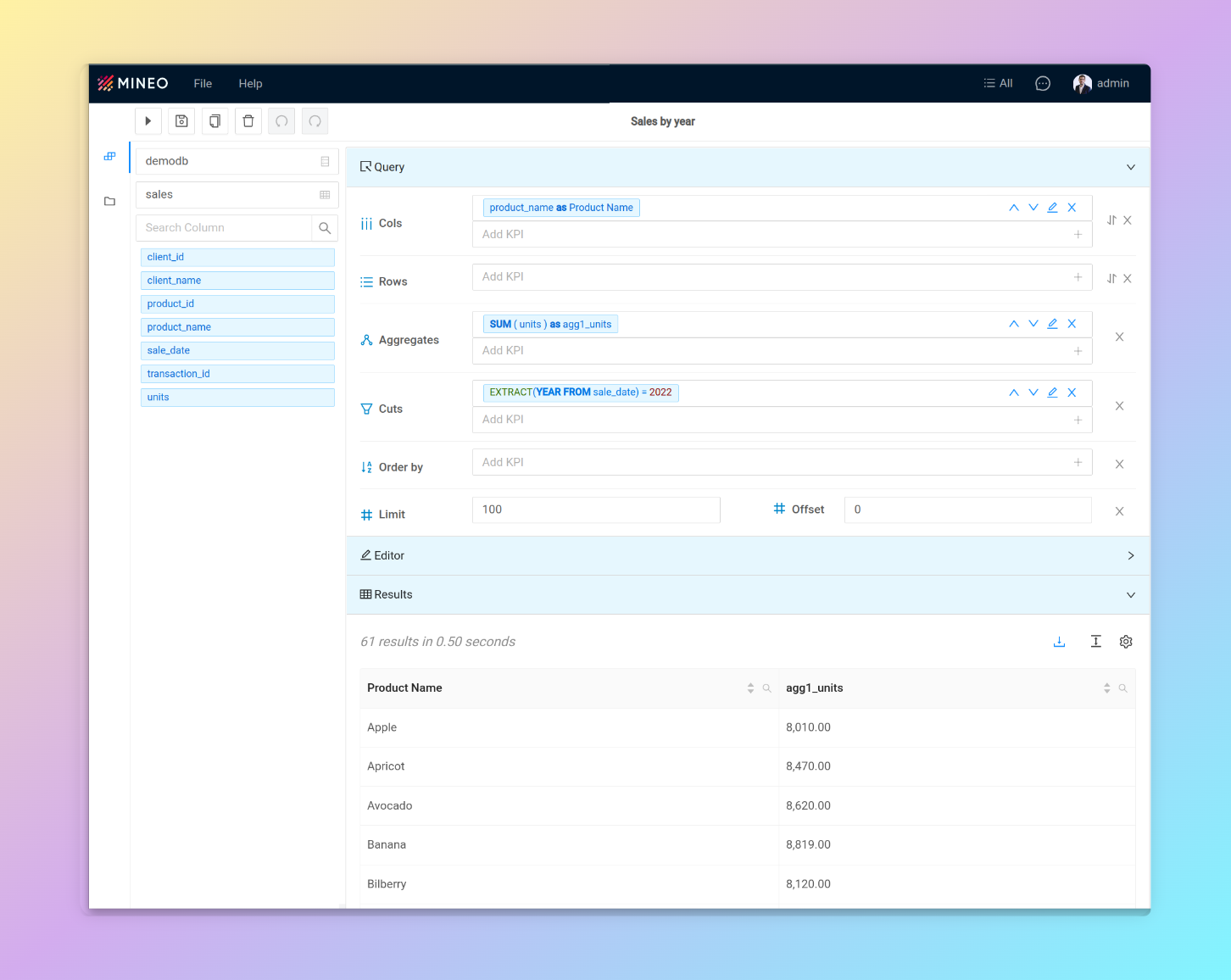Save the current query
This screenshot has height=980, width=1231.
click(x=181, y=120)
